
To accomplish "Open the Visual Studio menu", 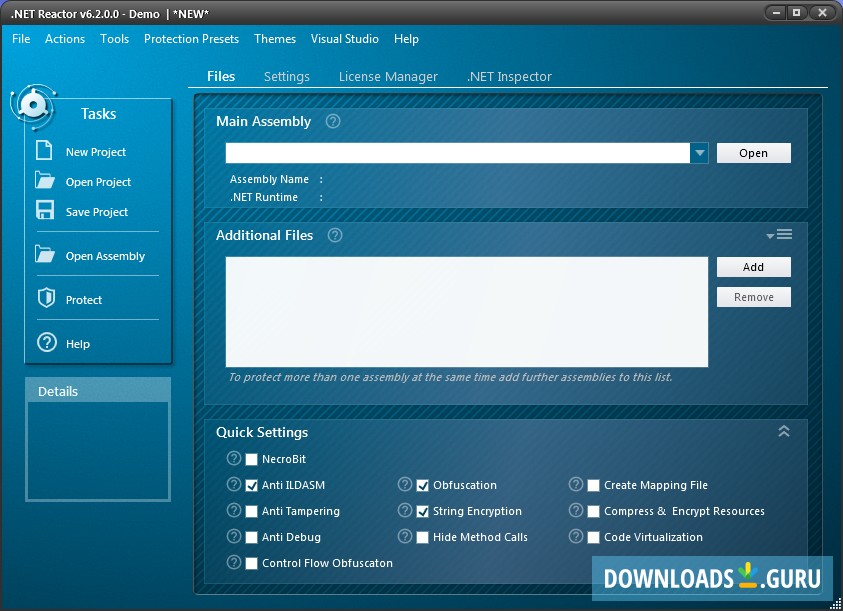I will click(345, 39).
